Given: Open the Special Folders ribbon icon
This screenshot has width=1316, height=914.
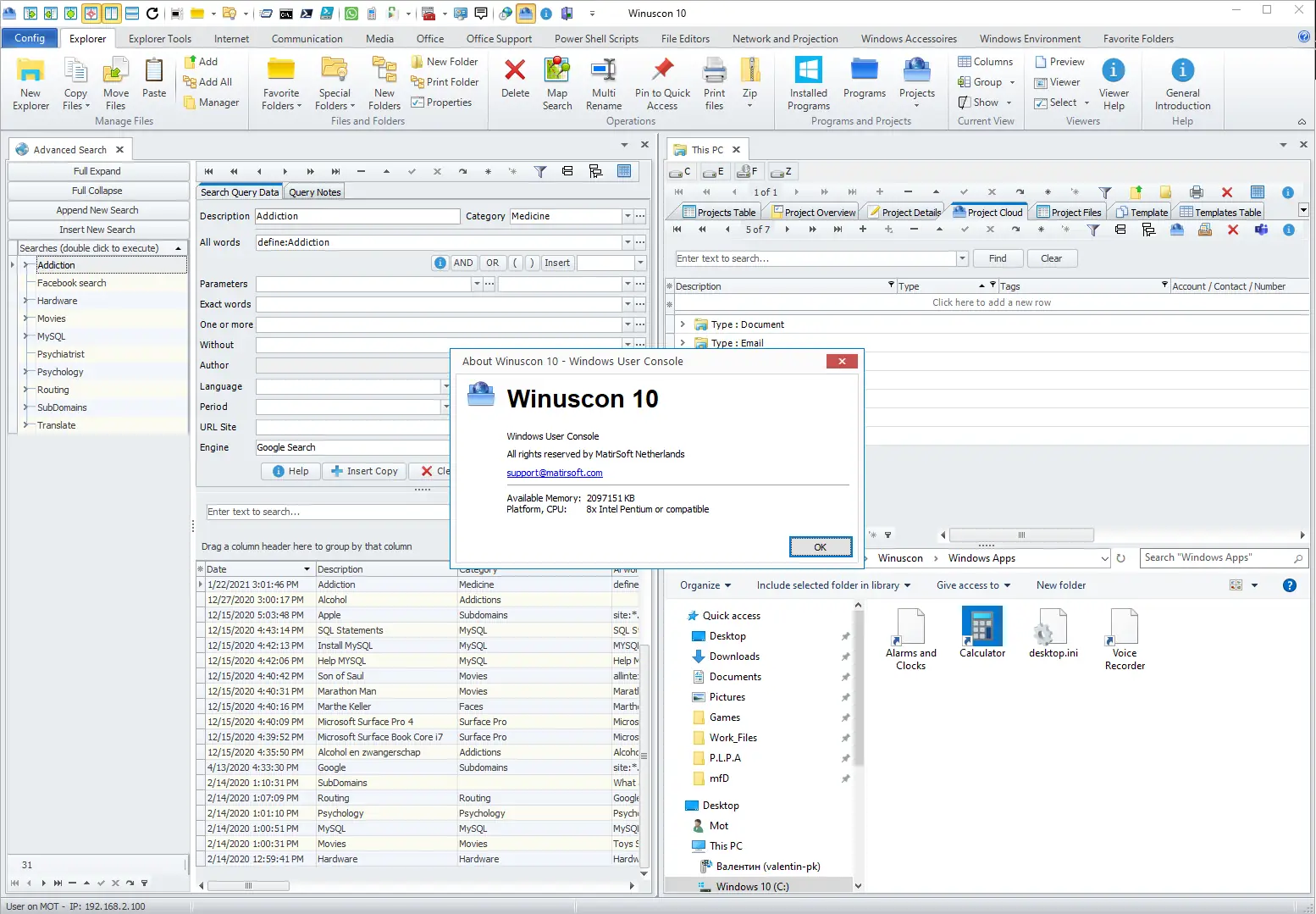Looking at the screenshot, I should [x=335, y=84].
